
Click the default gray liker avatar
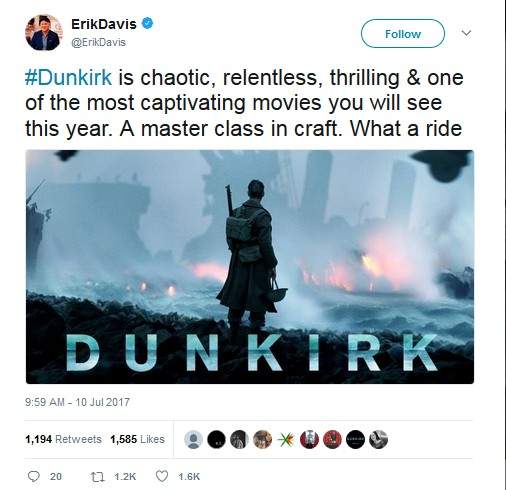pos(193,439)
